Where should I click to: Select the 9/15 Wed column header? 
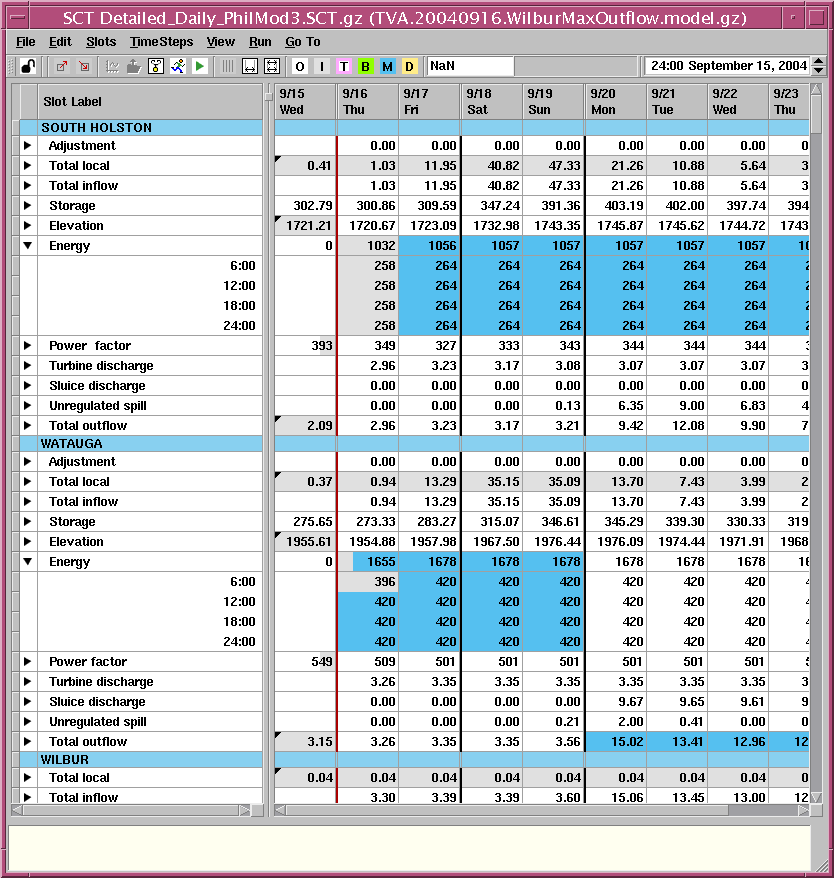[x=305, y=101]
